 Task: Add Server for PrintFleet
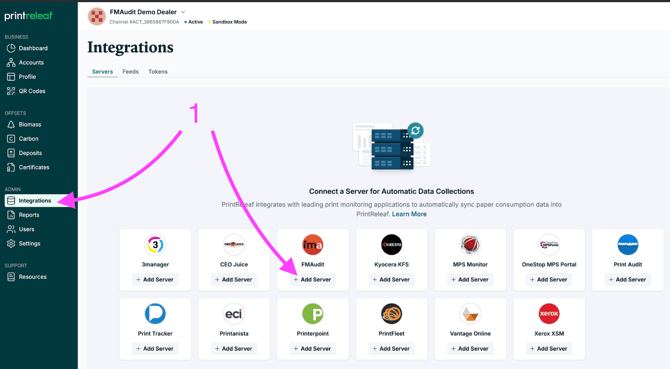click(x=391, y=349)
